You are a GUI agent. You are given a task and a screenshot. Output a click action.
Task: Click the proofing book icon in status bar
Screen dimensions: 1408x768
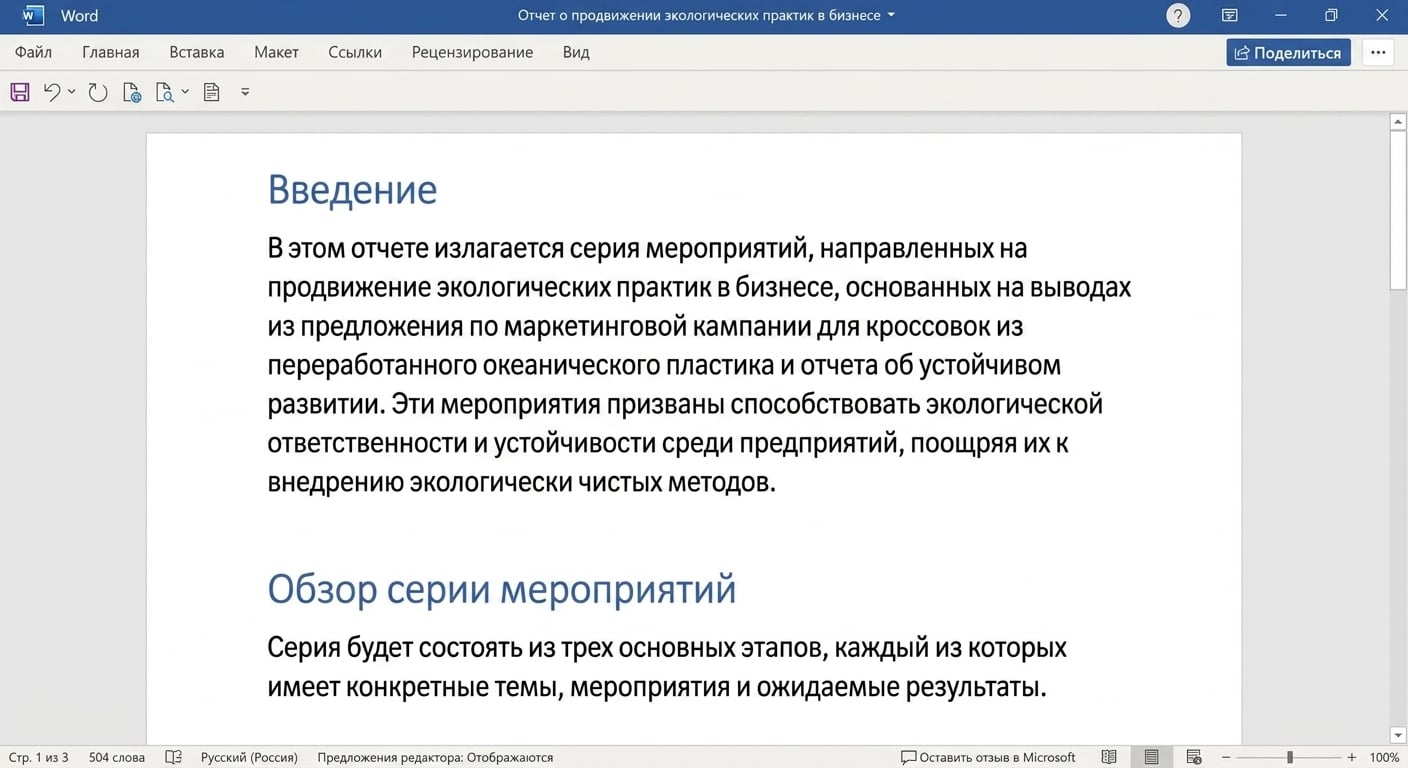click(x=173, y=757)
